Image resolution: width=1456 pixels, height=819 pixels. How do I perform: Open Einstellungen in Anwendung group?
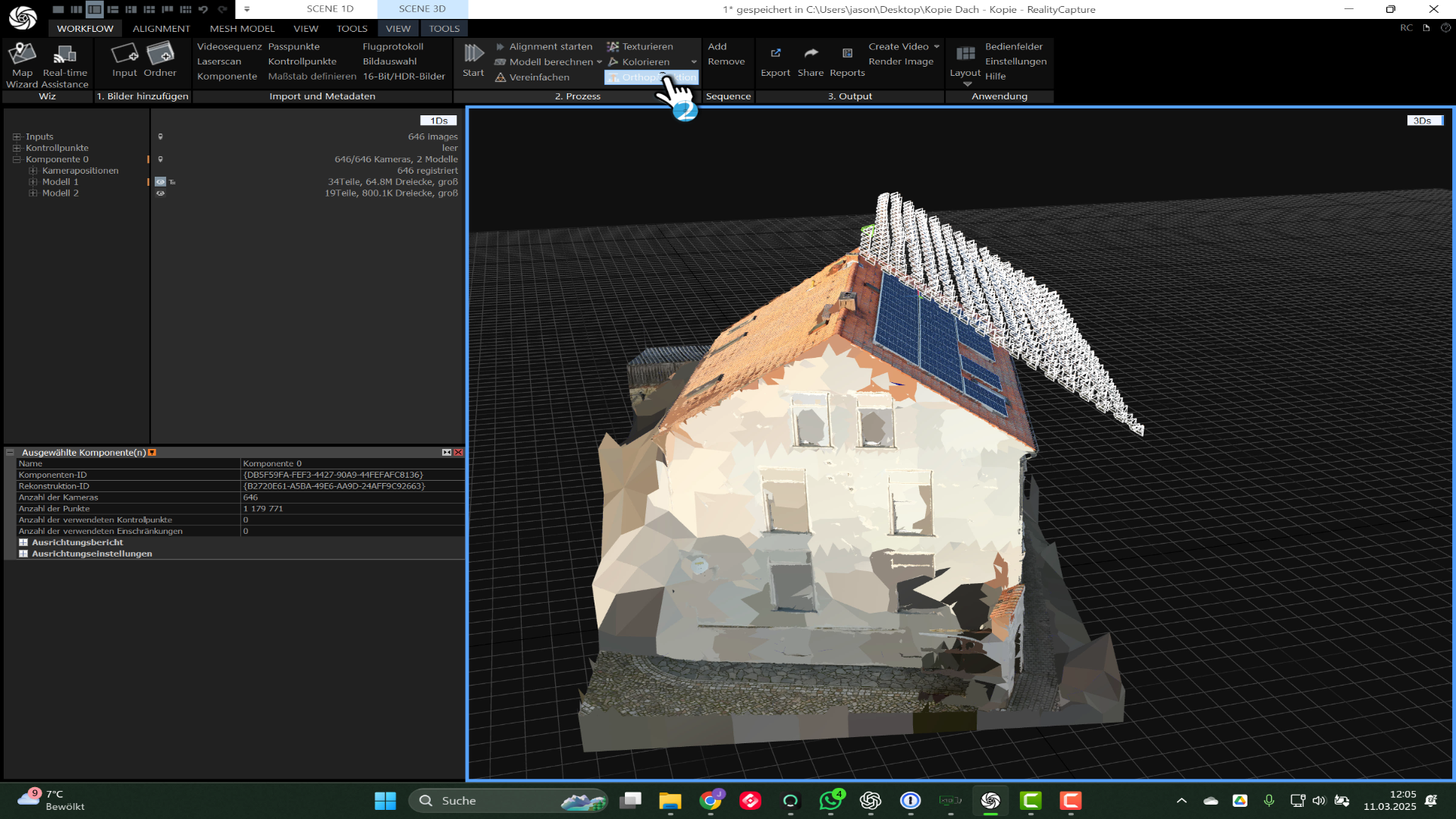tap(1015, 61)
